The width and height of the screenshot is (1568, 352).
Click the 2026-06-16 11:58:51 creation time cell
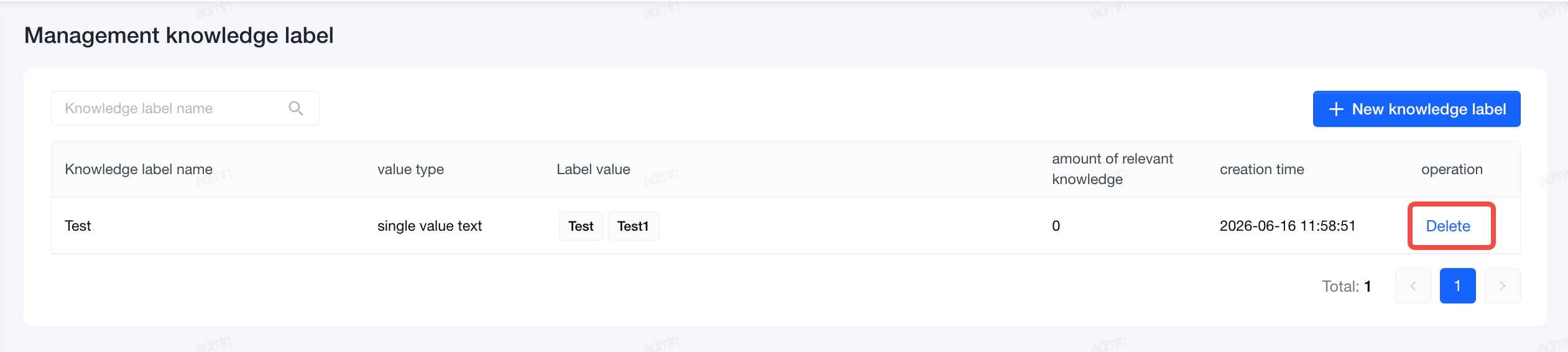(1288, 226)
